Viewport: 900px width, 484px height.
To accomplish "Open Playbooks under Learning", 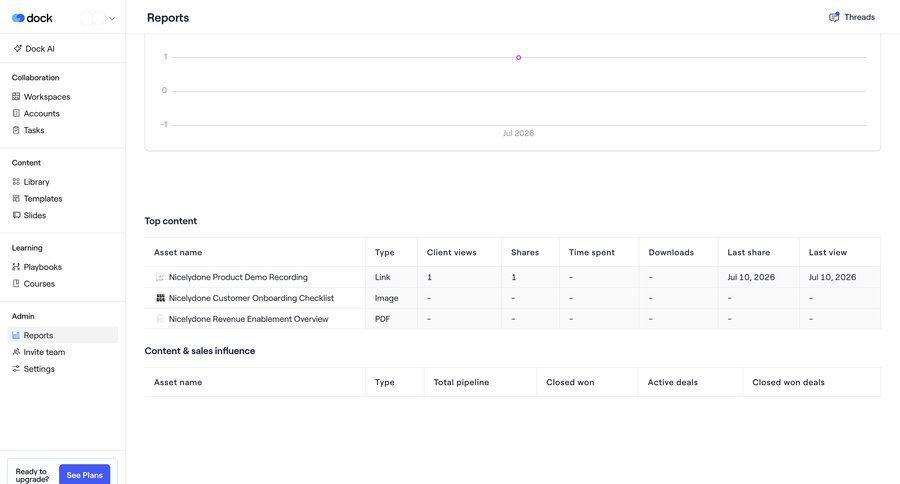I will [x=42, y=266].
